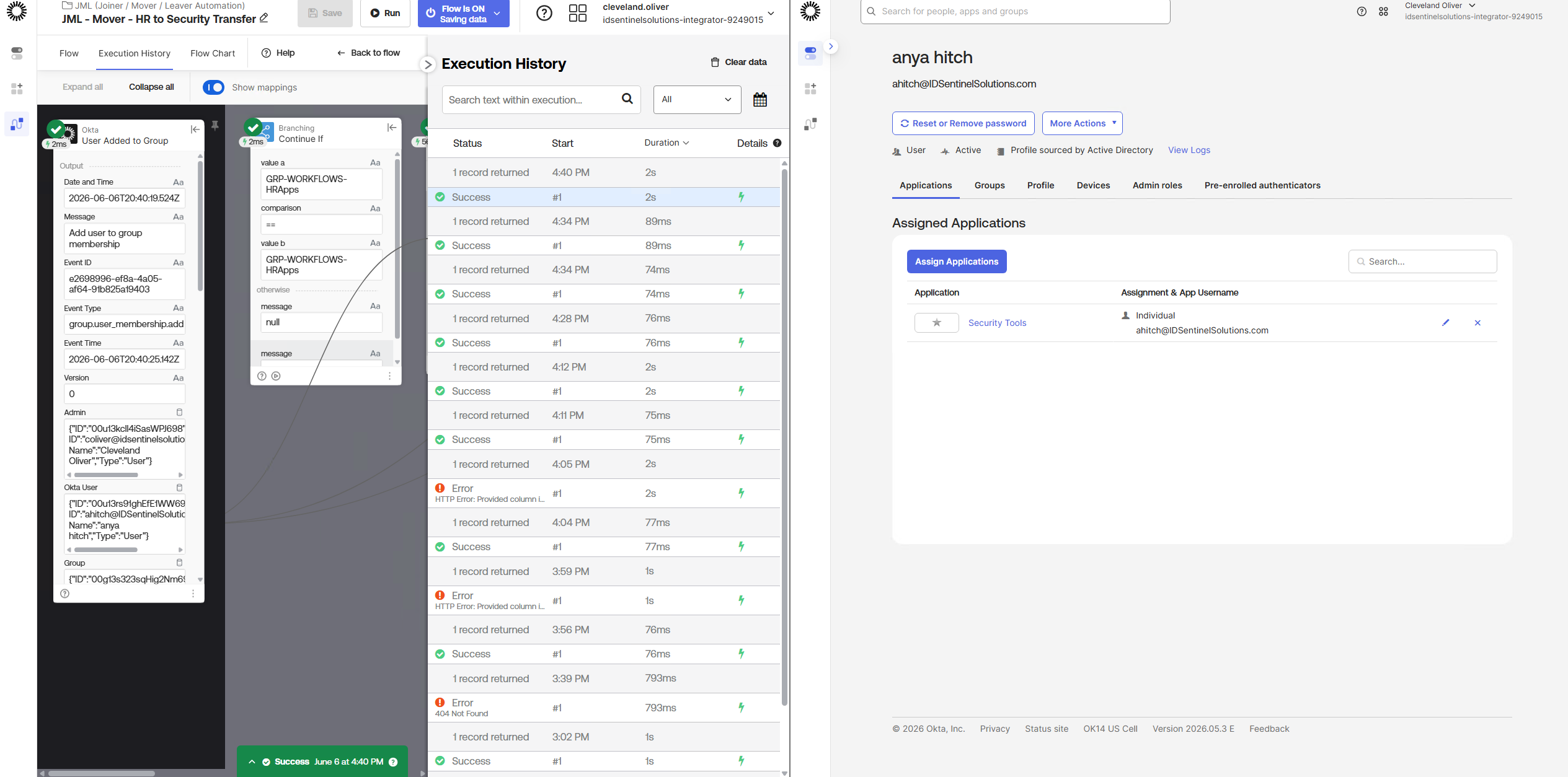Open the View Logs link

[x=1189, y=150]
